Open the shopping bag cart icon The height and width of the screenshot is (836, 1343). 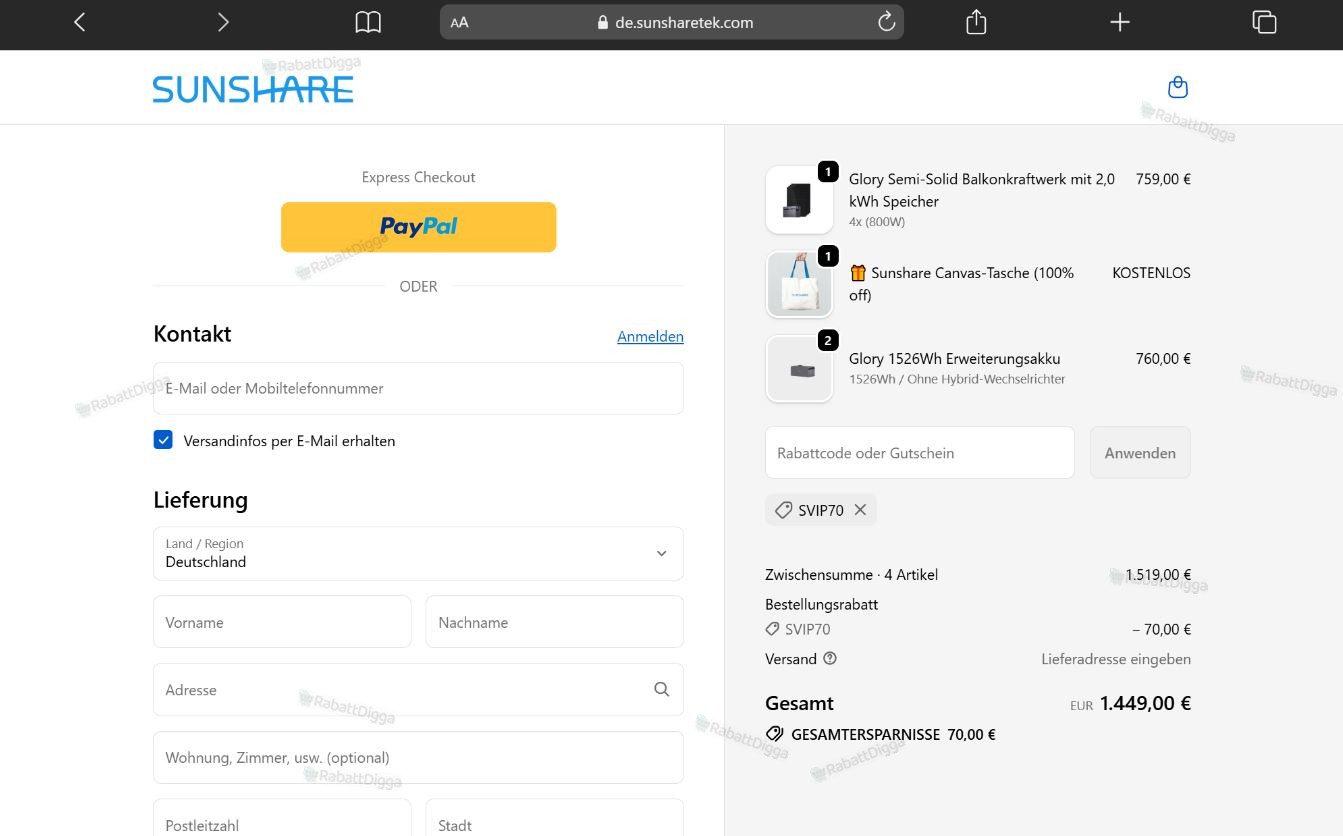coord(1178,87)
